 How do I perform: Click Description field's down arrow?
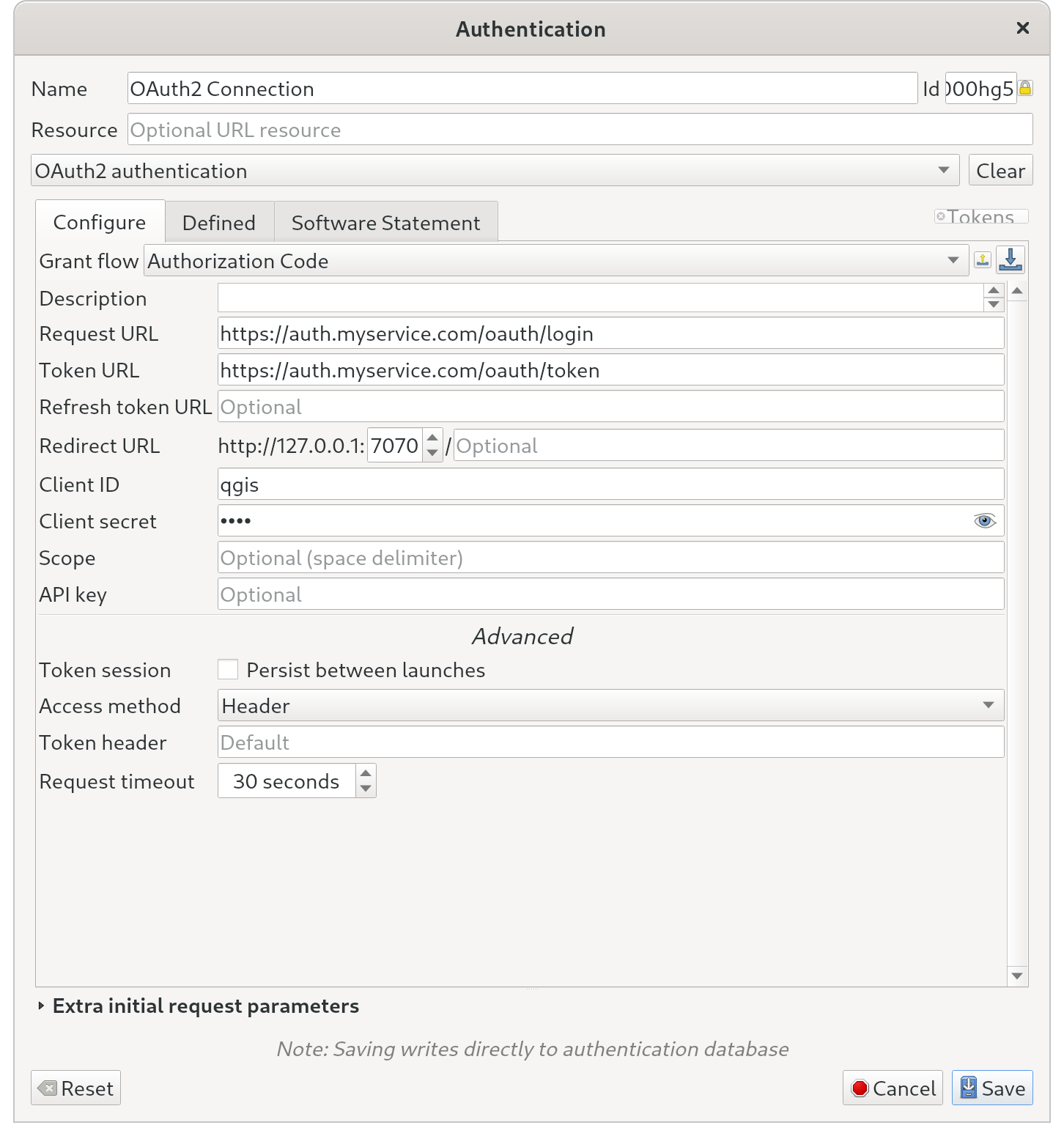pyautogui.click(x=994, y=304)
